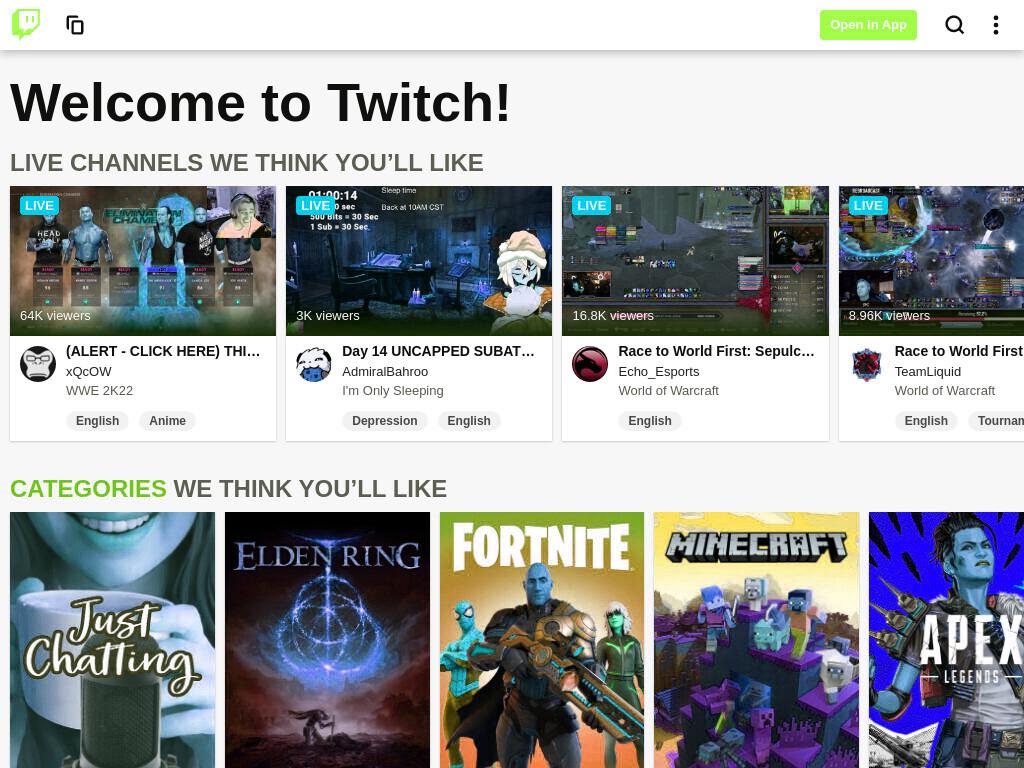1024x768 pixels.
Task: Open xQcOW's WWE 2K22 stream thumbnail
Action: pyautogui.click(x=143, y=261)
